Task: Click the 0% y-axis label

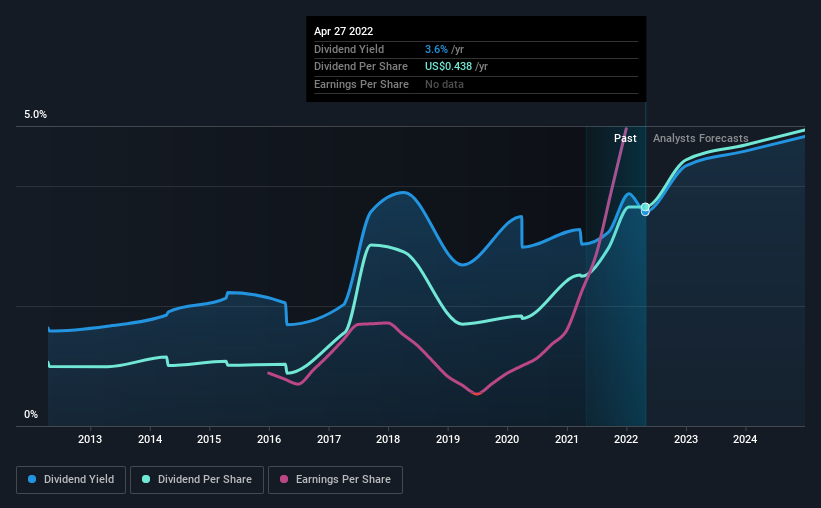Action: (31, 414)
